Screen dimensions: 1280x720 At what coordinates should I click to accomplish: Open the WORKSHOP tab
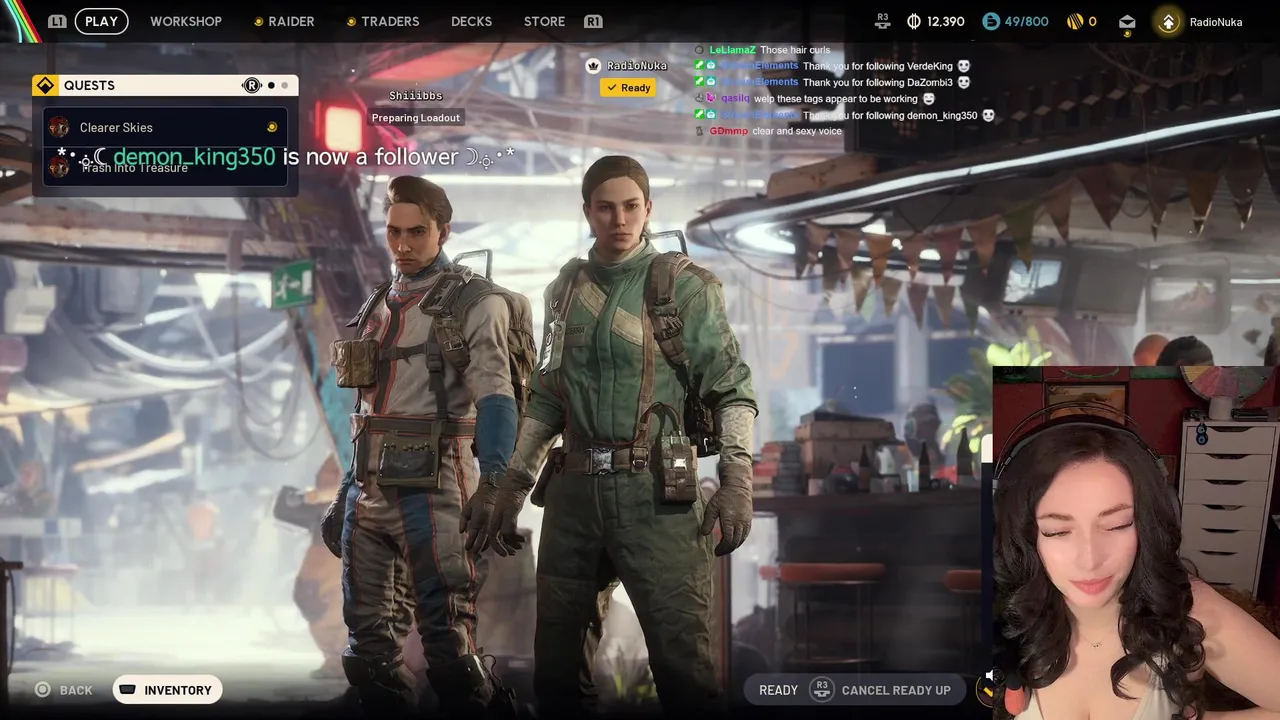click(186, 21)
